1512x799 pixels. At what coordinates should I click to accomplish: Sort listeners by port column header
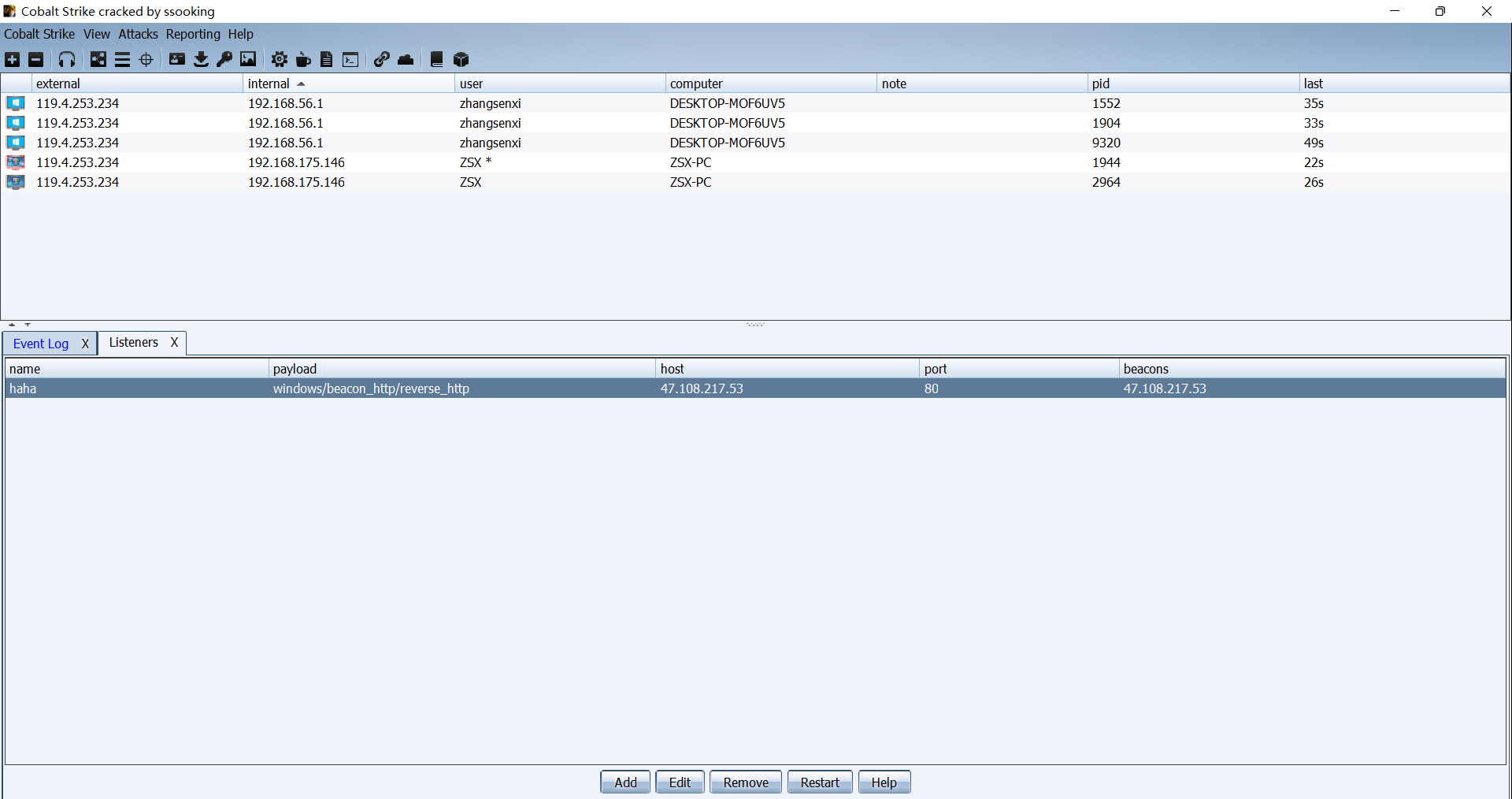tap(1020, 369)
